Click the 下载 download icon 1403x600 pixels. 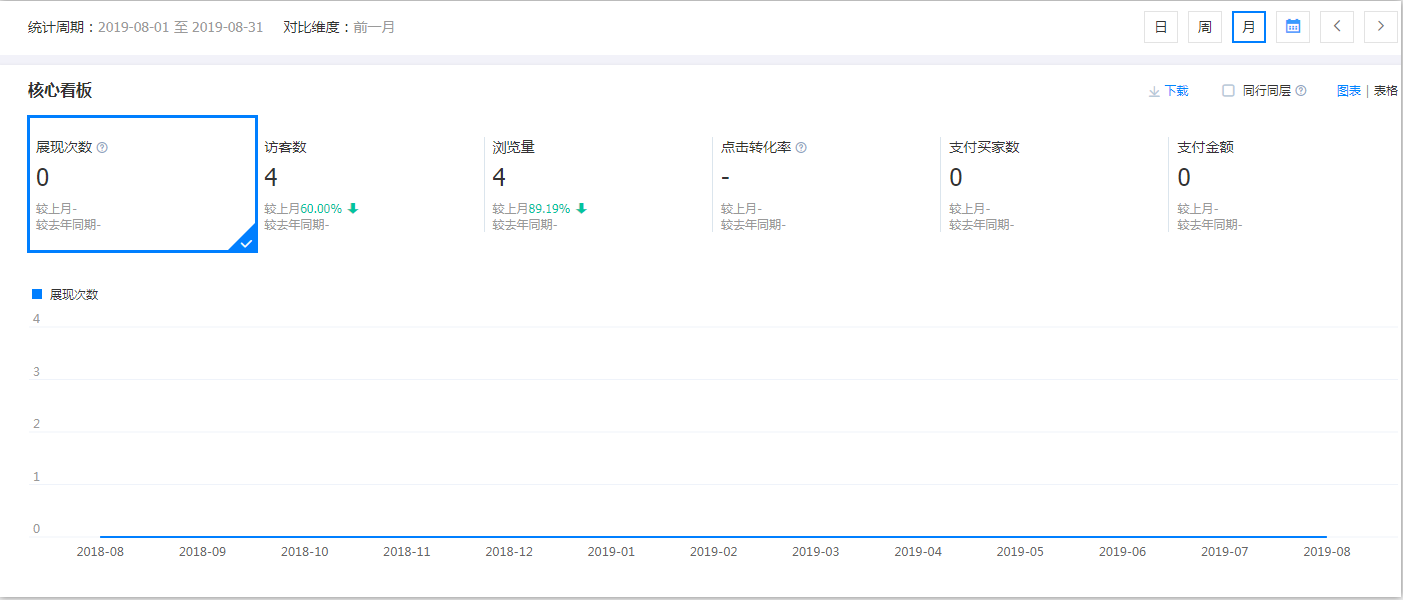click(x=1154, y=91)
